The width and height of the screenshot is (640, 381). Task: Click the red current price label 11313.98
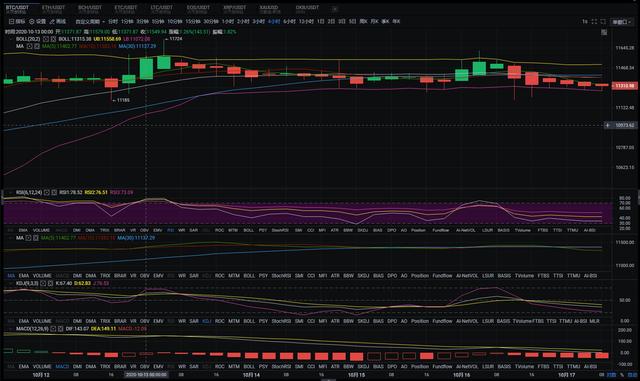(624, 86)
